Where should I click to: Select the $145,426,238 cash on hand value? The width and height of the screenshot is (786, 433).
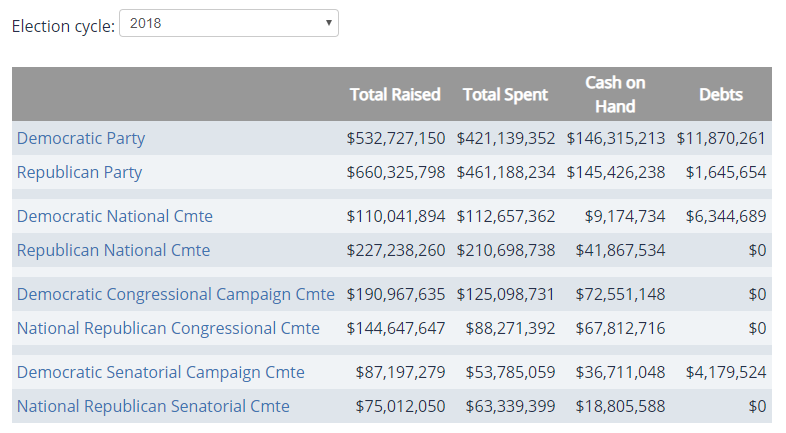pos(616,172)
